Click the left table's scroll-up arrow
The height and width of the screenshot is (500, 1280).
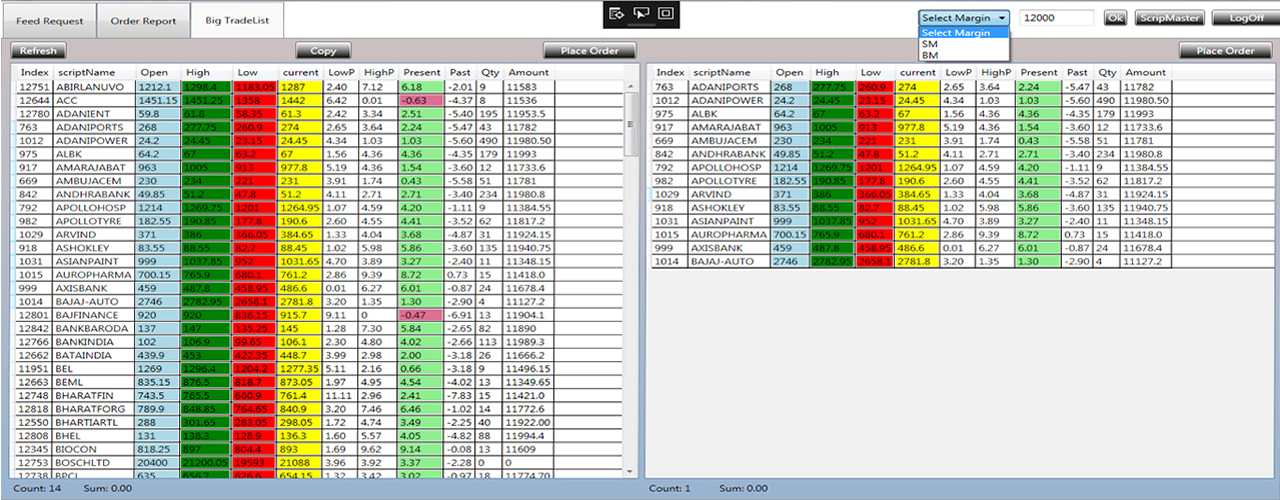click(x=630, y=86)
